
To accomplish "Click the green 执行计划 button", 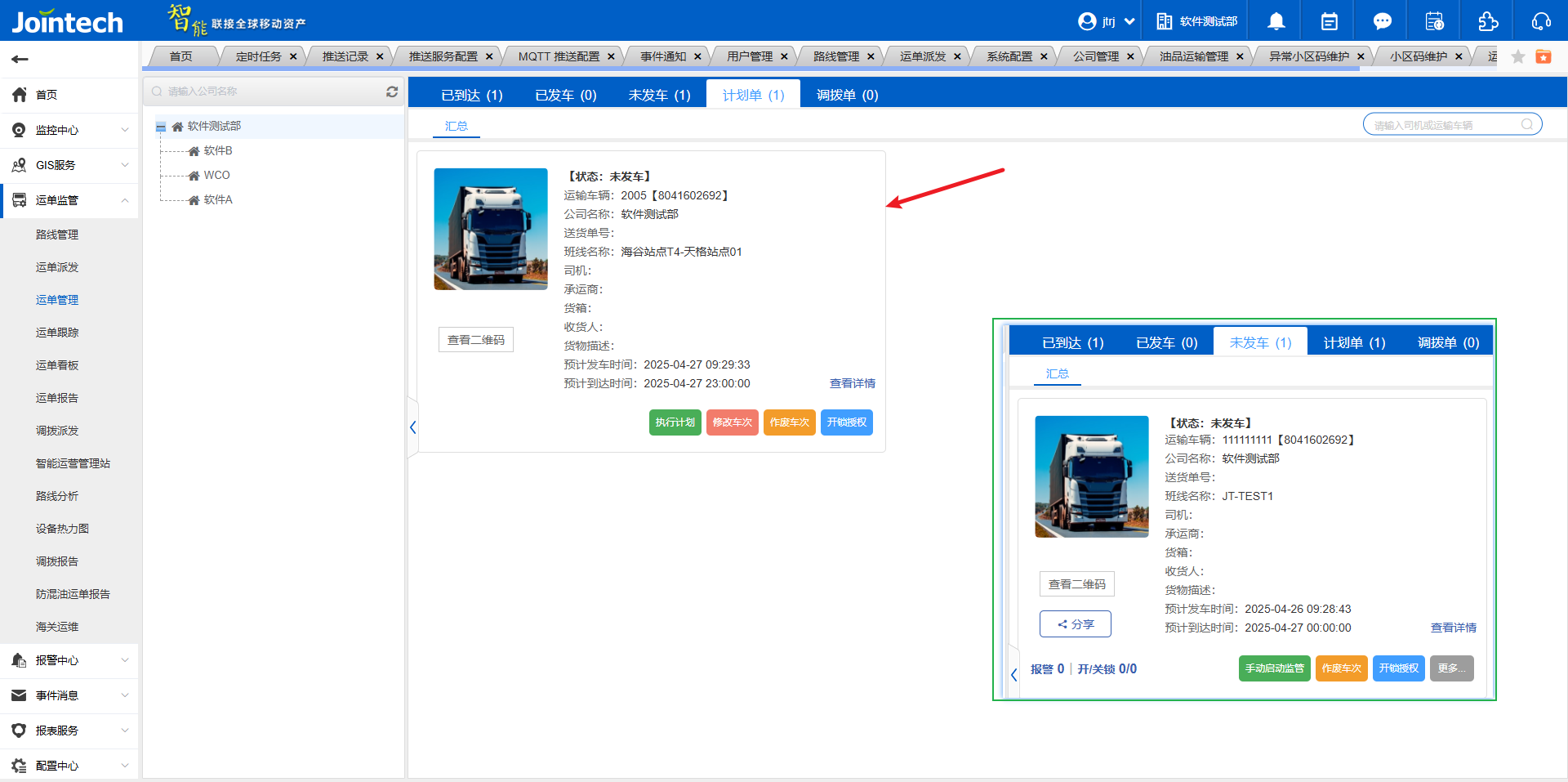I will (x=675, y=422).
